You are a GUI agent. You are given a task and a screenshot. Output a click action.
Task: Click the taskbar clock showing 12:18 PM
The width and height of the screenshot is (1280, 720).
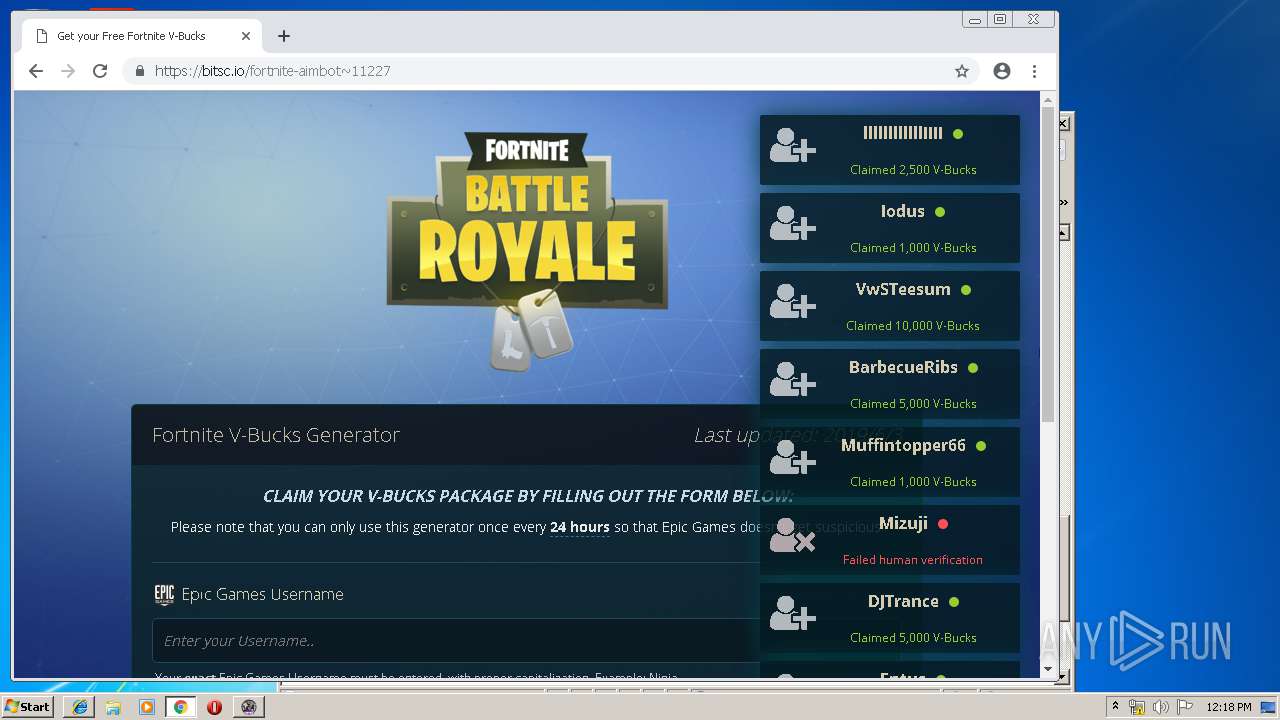click(1229, 707)
